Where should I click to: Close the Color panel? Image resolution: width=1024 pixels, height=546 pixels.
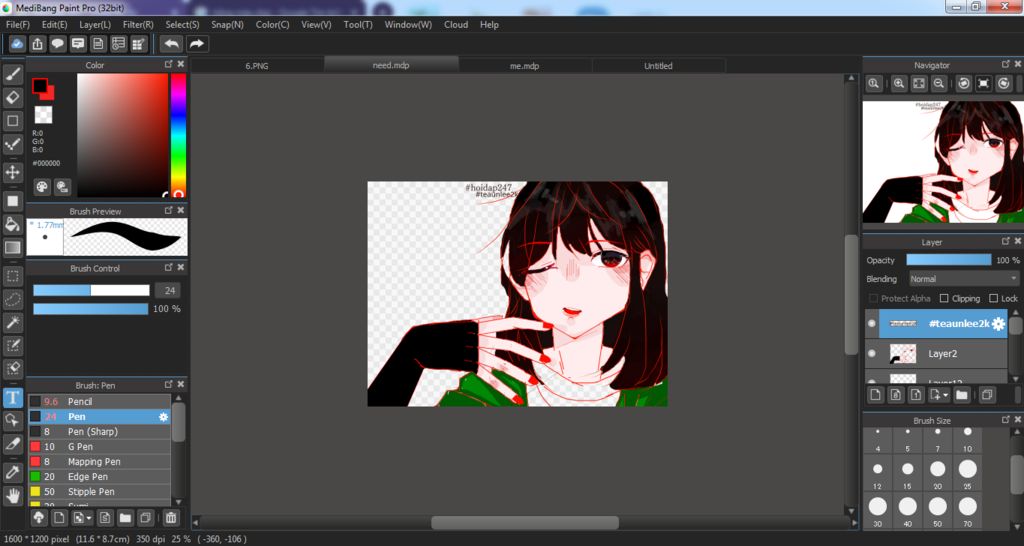181,65
